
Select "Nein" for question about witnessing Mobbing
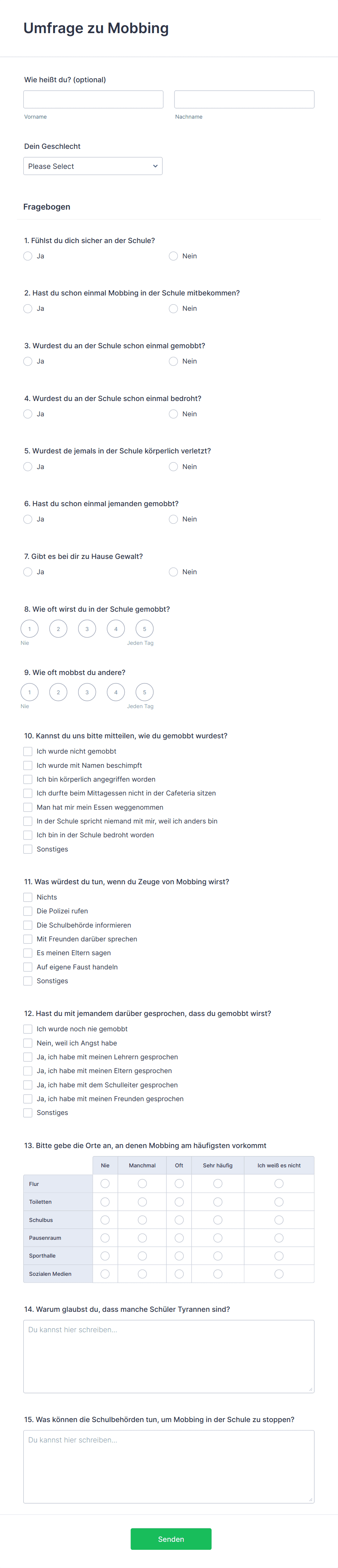click(x=173, y=309)
